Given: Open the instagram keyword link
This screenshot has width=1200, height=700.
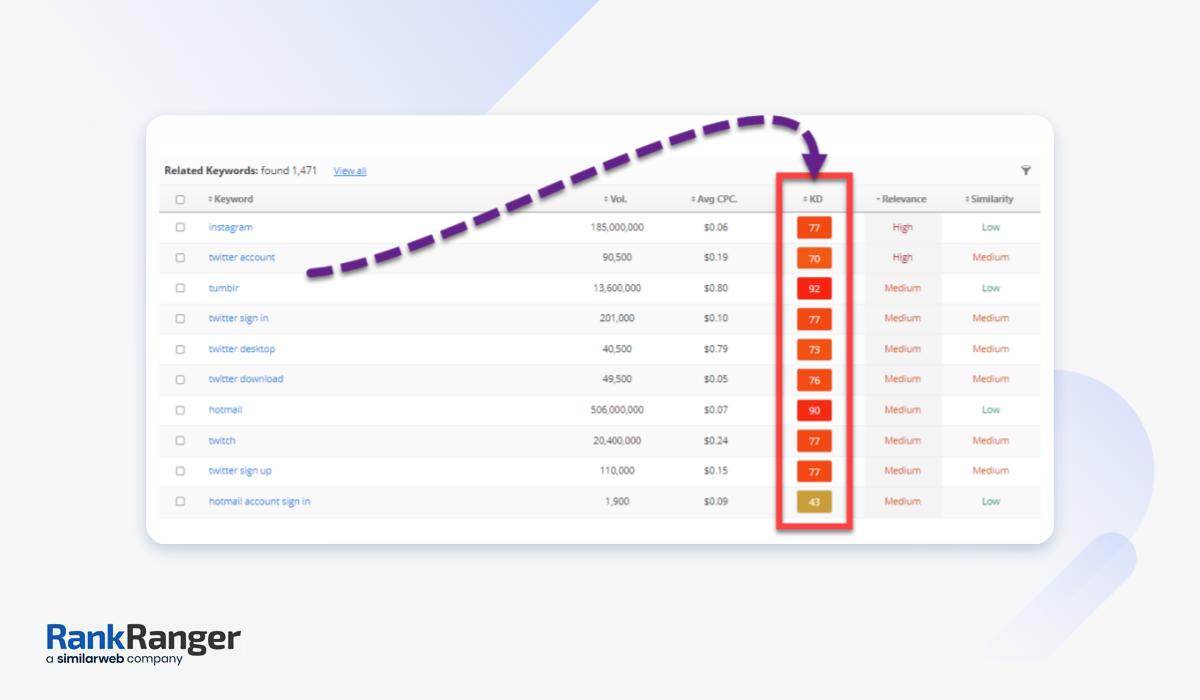Looking at the screenshot, I should pyautogui.click(x=231, y=227).
